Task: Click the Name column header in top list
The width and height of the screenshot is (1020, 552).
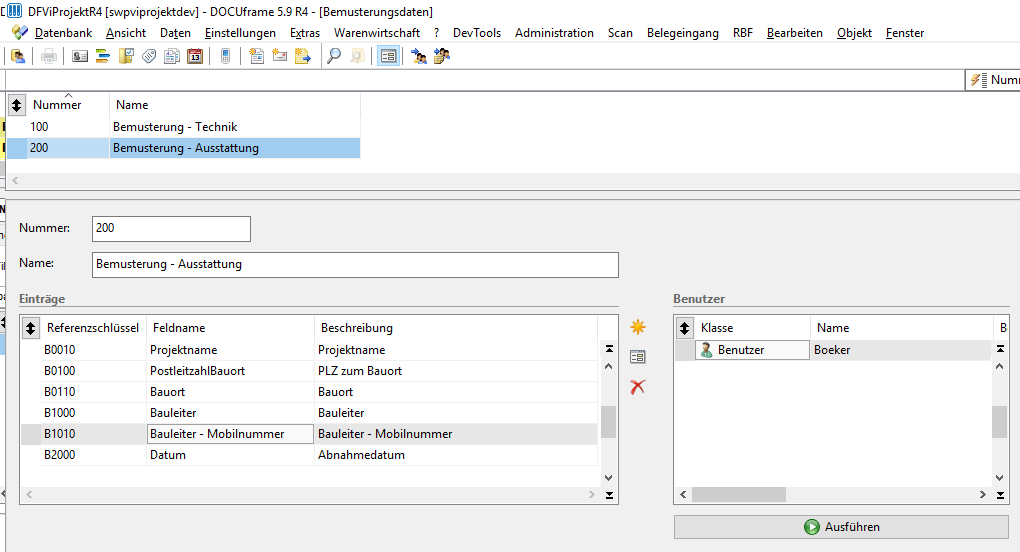Action: coord(234,105)
